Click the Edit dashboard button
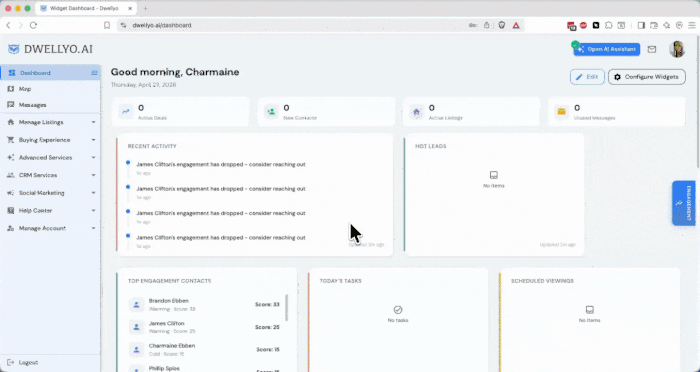This screenshot has height=372, width=700. coord(587,77)
